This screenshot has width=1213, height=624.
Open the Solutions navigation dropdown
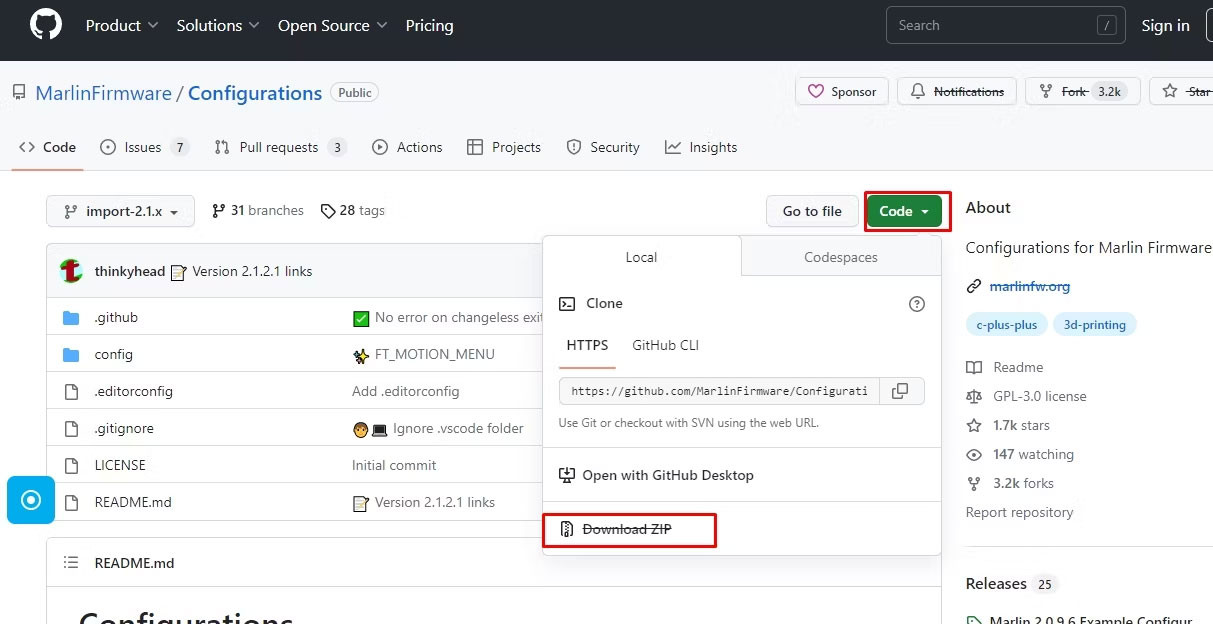click(218, 26)
